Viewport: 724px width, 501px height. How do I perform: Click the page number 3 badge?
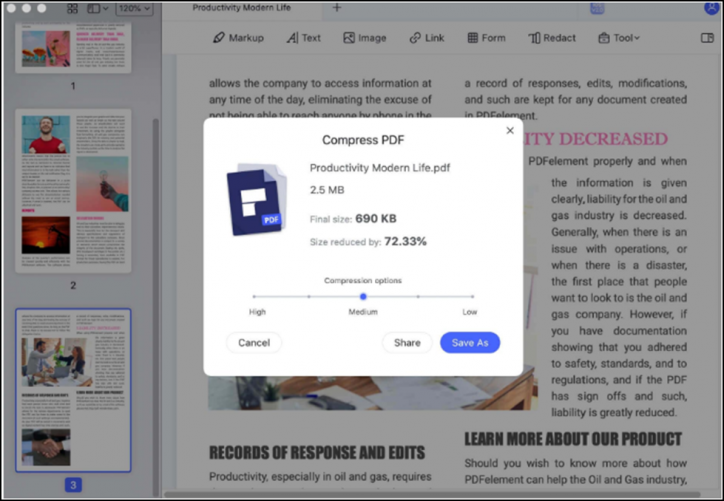pyautogui.click(x=73, y=485)
